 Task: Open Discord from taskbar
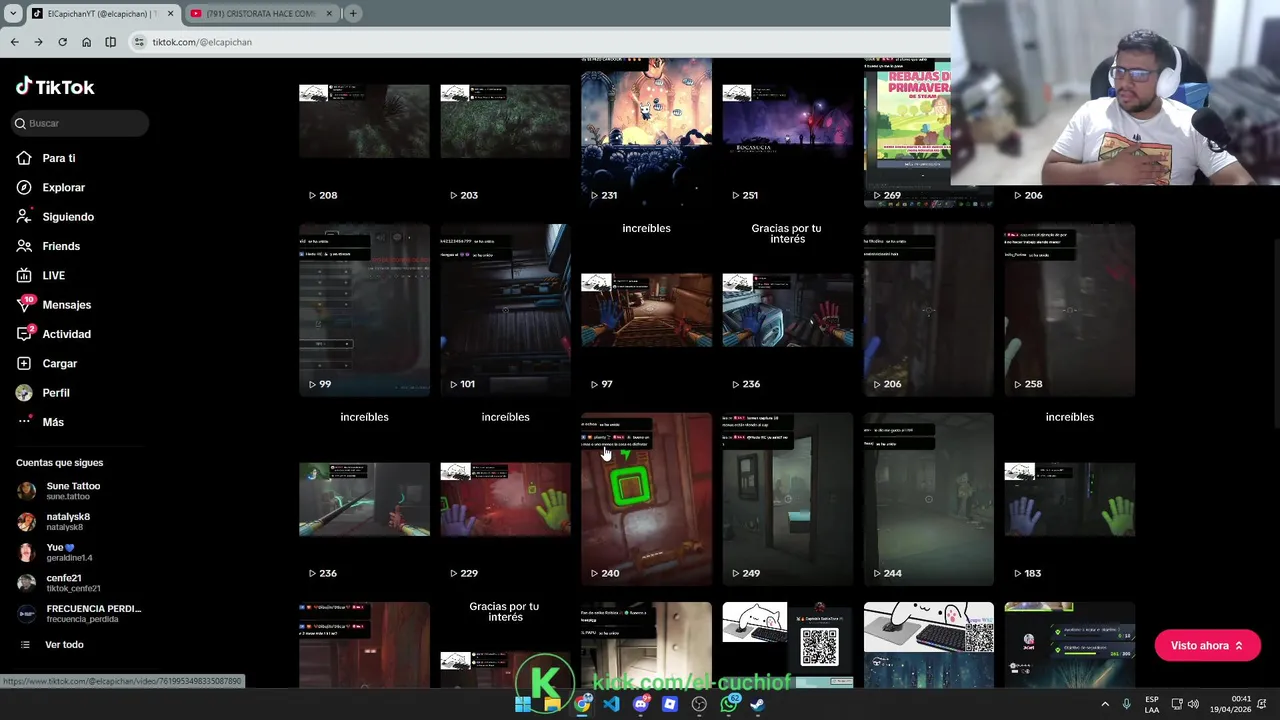click(641, 704)
